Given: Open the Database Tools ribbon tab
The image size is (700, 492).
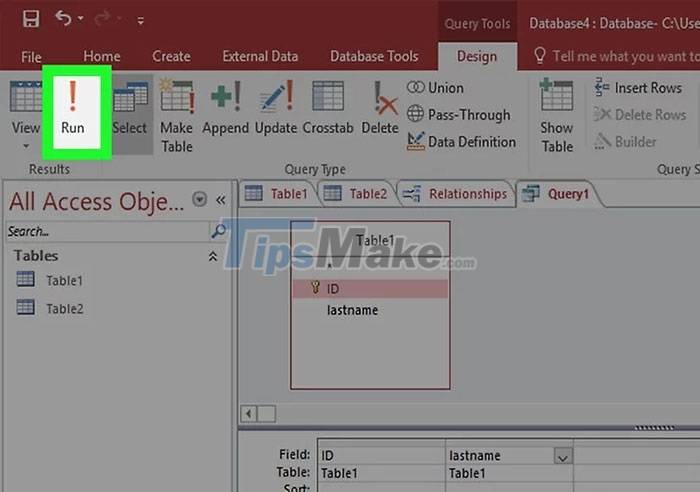Looking at the screenshot, I should (x=374, y=56).
